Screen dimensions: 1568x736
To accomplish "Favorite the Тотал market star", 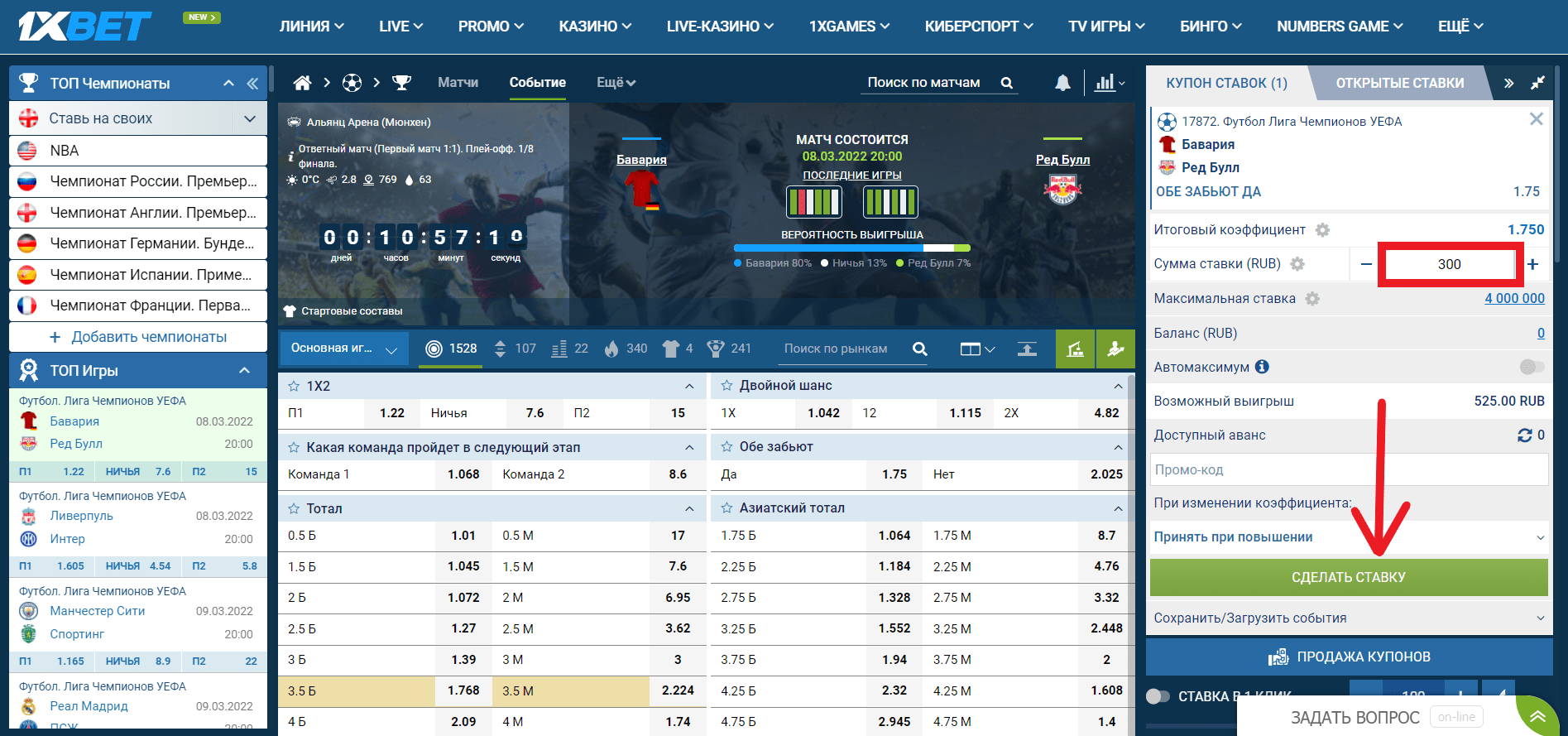I will [294, 508].
